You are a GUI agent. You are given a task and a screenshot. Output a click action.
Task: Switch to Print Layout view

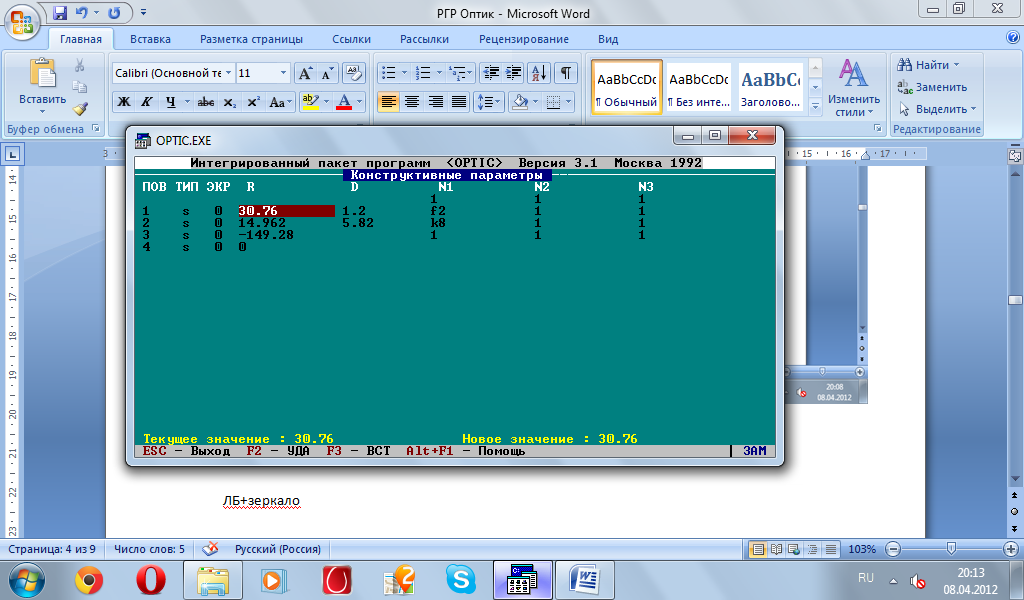pyautogui.click(x=758, y=549)
